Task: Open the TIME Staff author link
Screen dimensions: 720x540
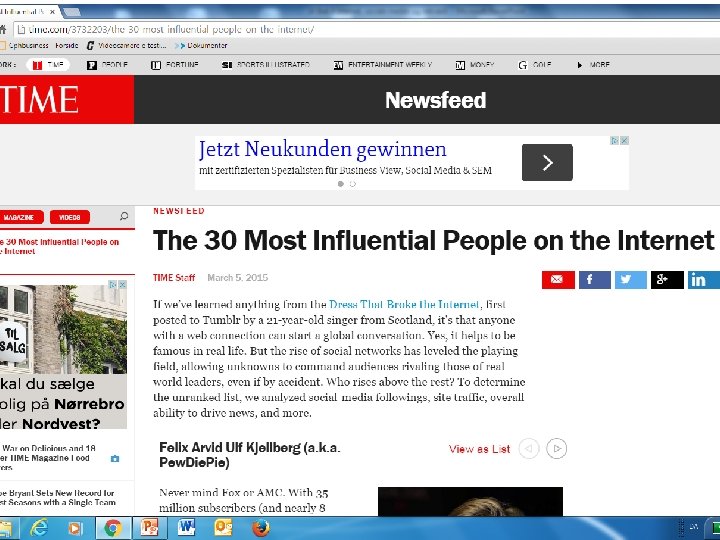Action: click(174, 277)
